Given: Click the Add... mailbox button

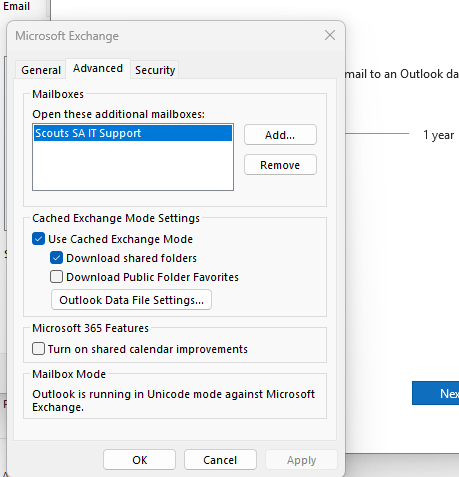Looking at the screenshot, I should click(x=280, y=135).
